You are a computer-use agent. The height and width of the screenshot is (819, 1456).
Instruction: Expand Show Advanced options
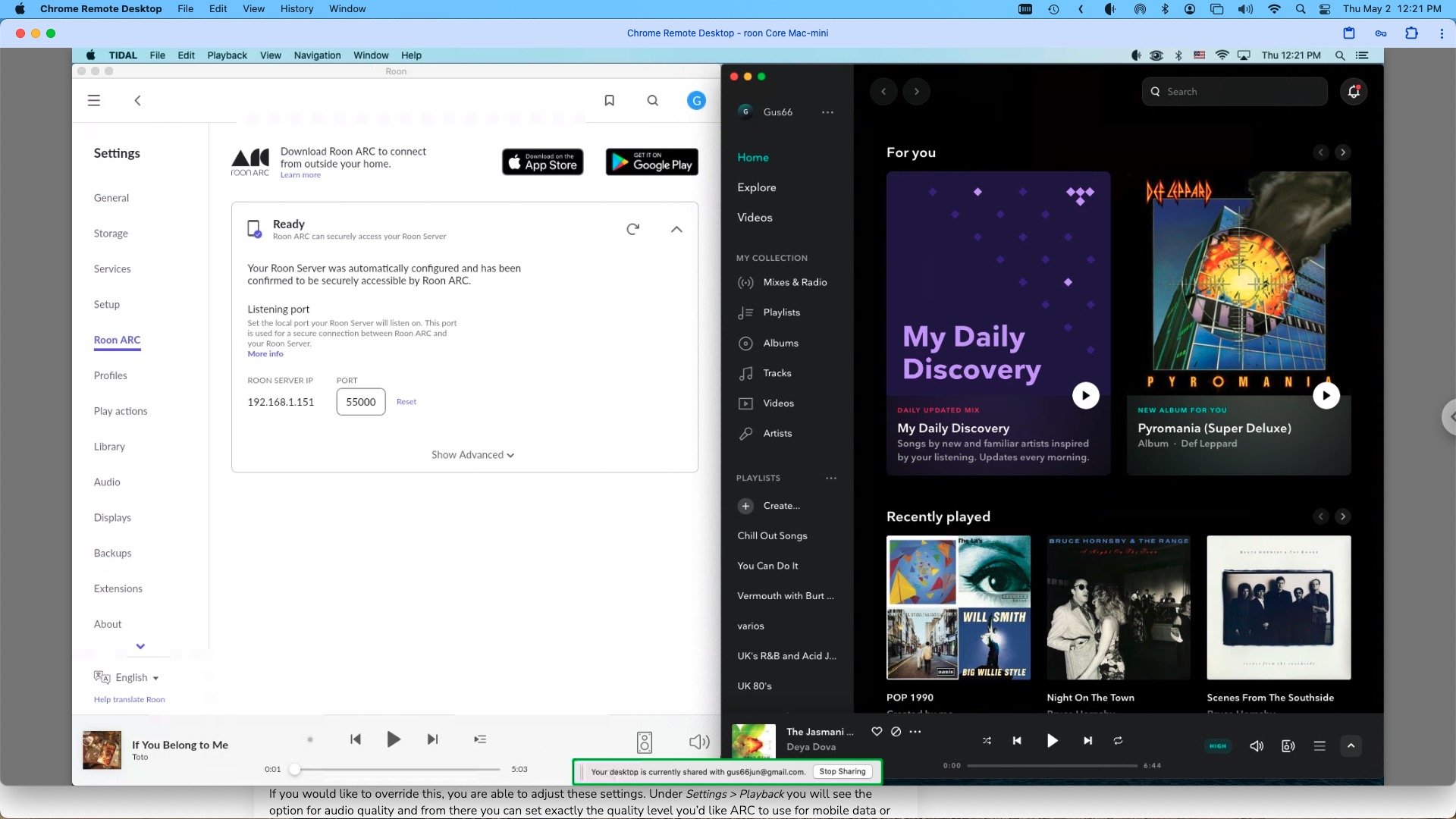pyautogui.click(x=472, y=455)
